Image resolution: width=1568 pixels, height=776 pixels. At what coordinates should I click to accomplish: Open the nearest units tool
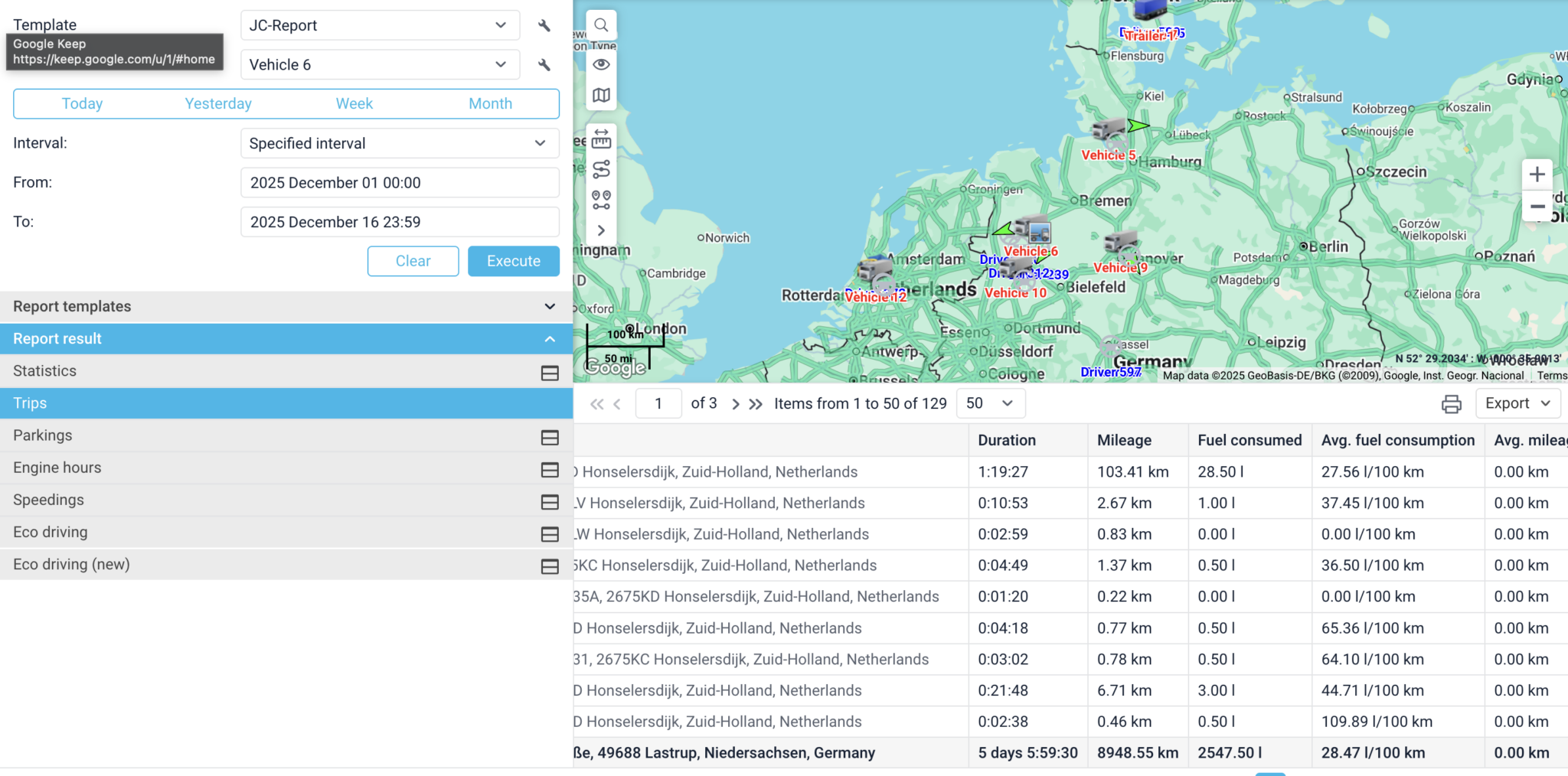pyautogui.click(x=602, y=200)
